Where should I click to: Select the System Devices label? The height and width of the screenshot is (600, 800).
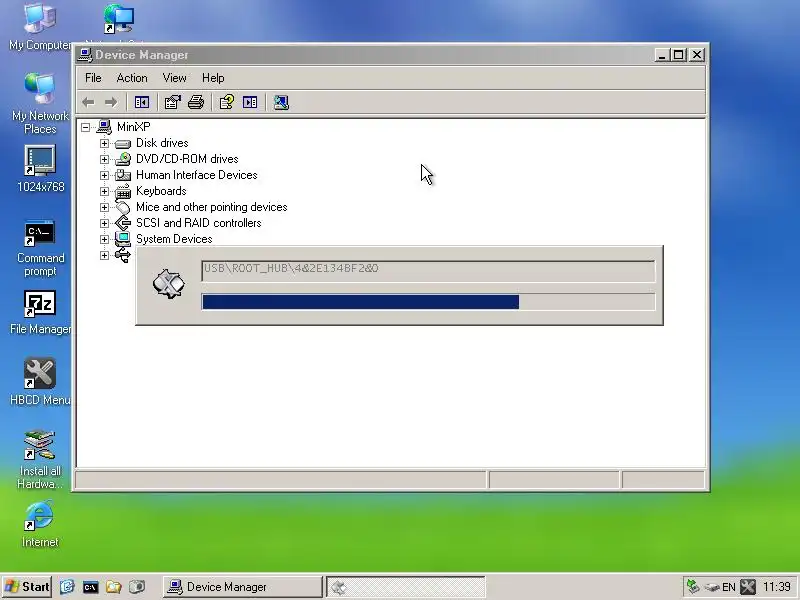(174, 239)
